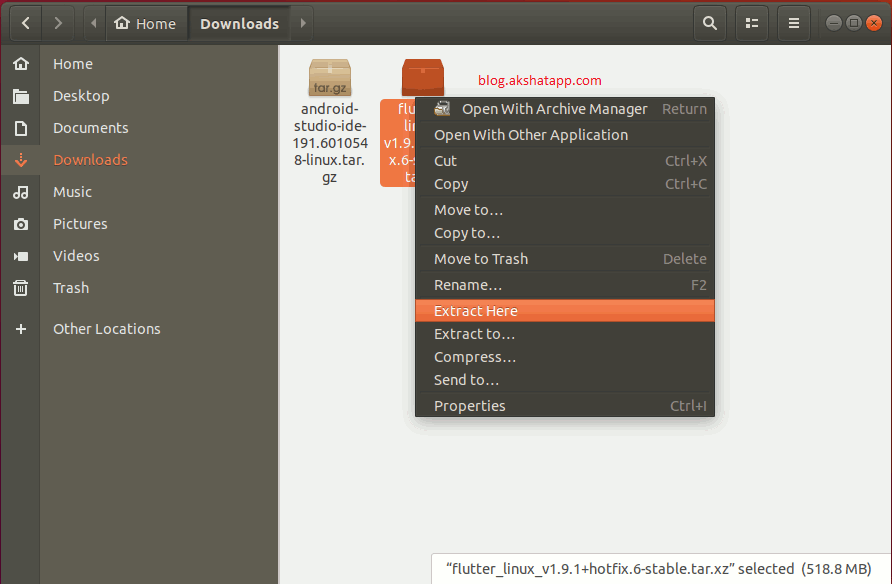Open Pictures via the camera sidebar icon

21,224
